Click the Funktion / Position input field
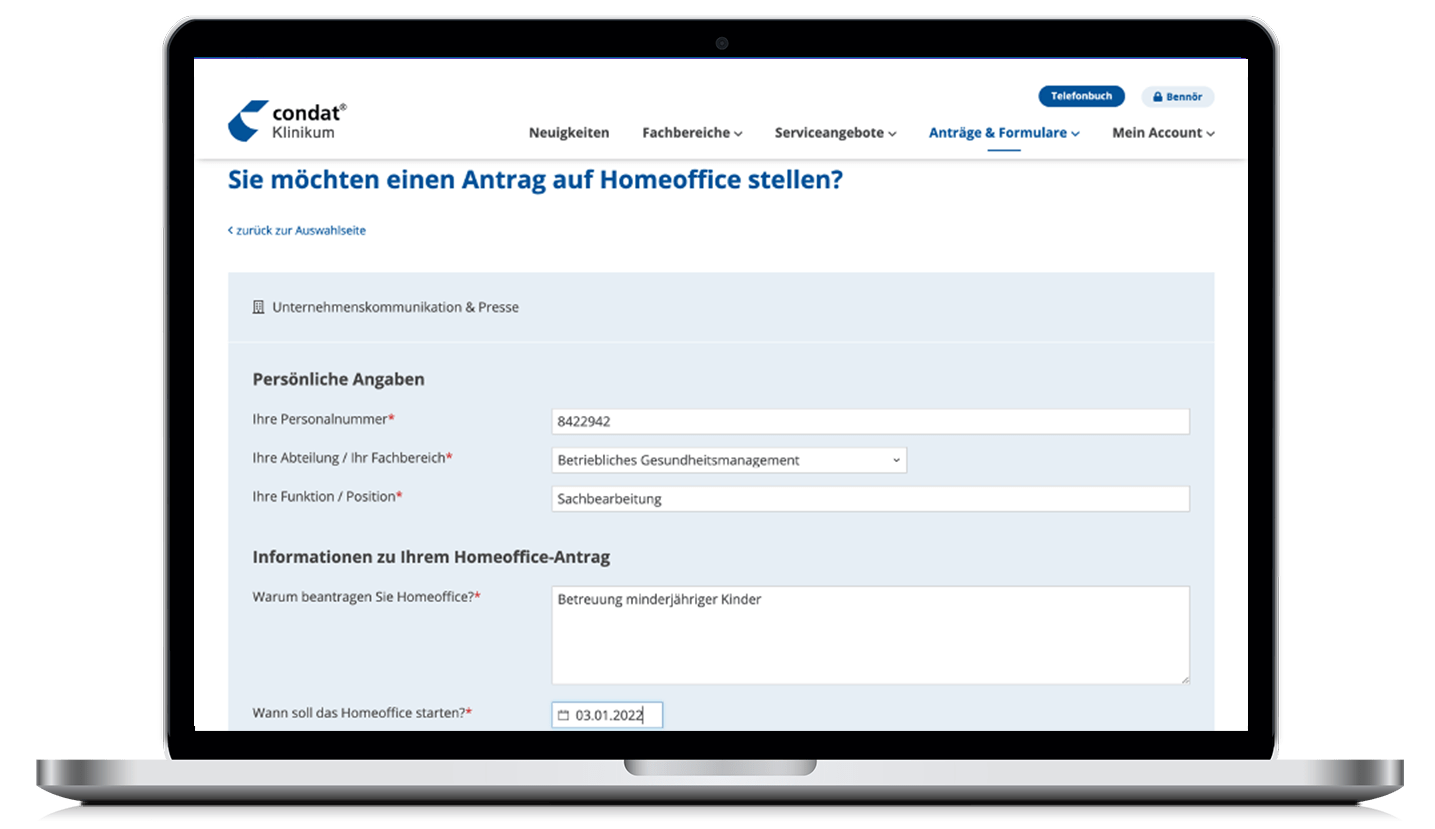 (x=870, y=498)
